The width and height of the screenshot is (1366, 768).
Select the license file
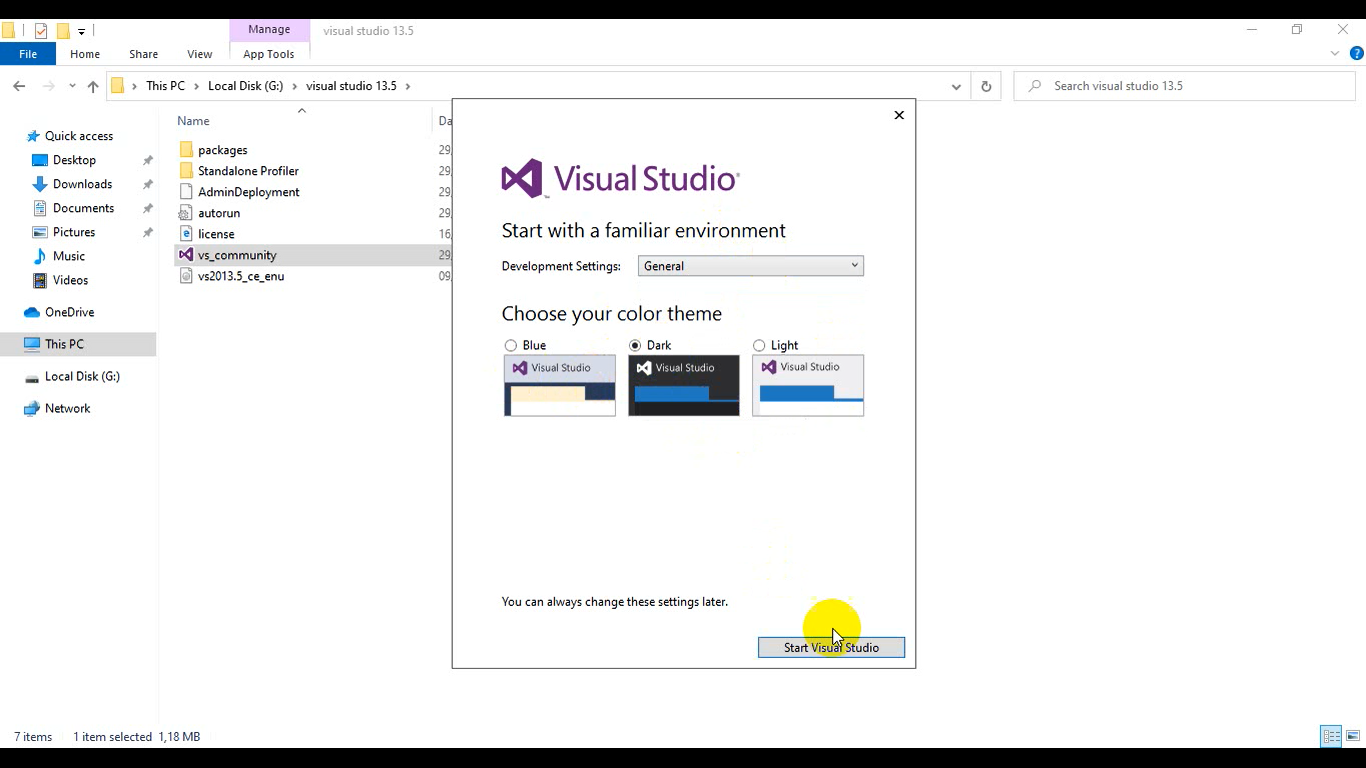(216, 234)
